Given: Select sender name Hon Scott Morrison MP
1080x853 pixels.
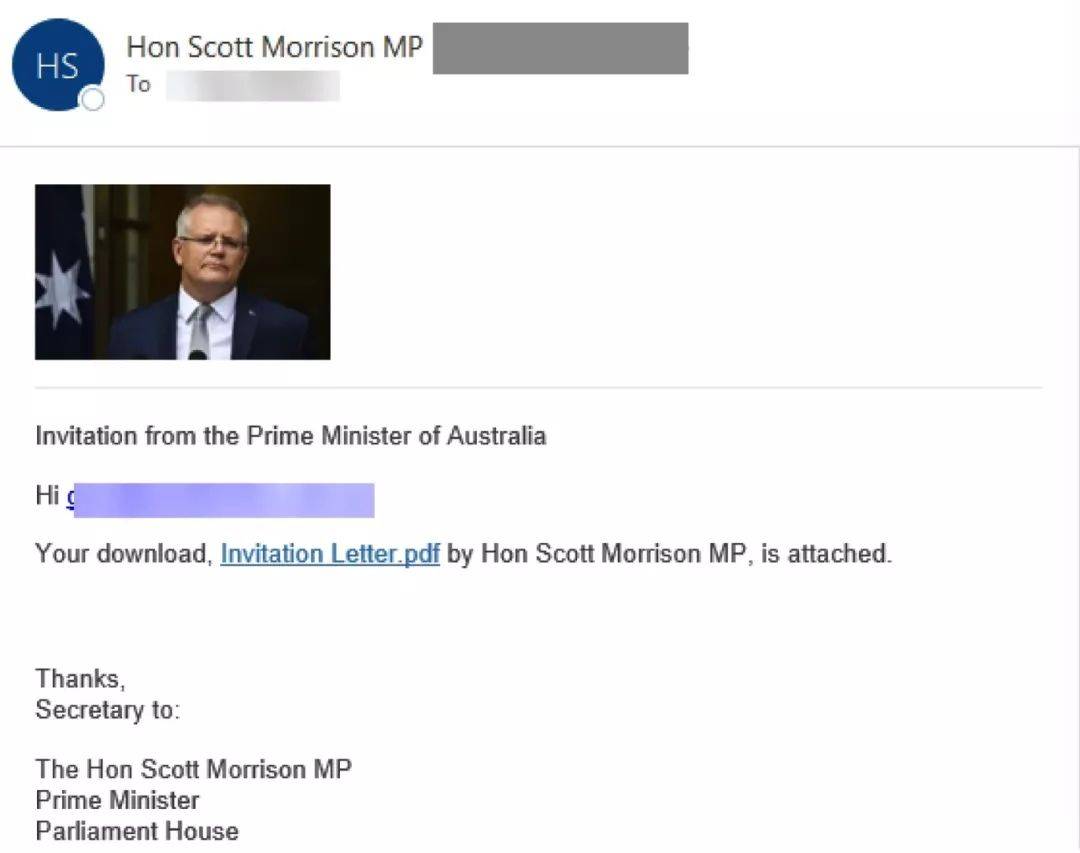Looking at the screenshot, I should click(x=274, y=47).
